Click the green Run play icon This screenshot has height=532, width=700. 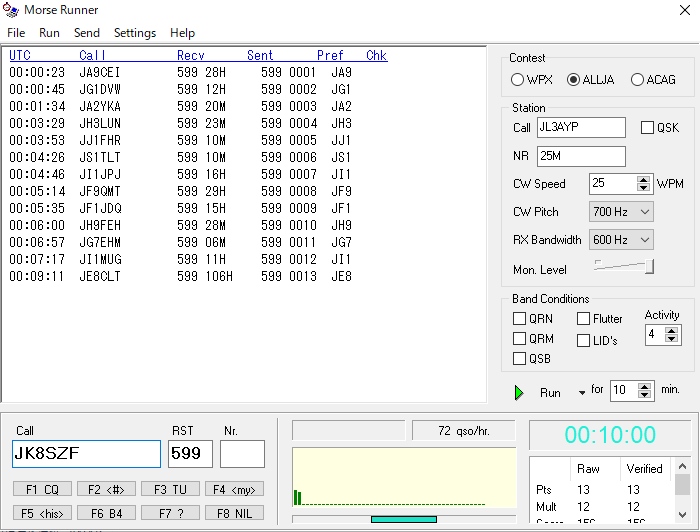[x=519, y=393]
